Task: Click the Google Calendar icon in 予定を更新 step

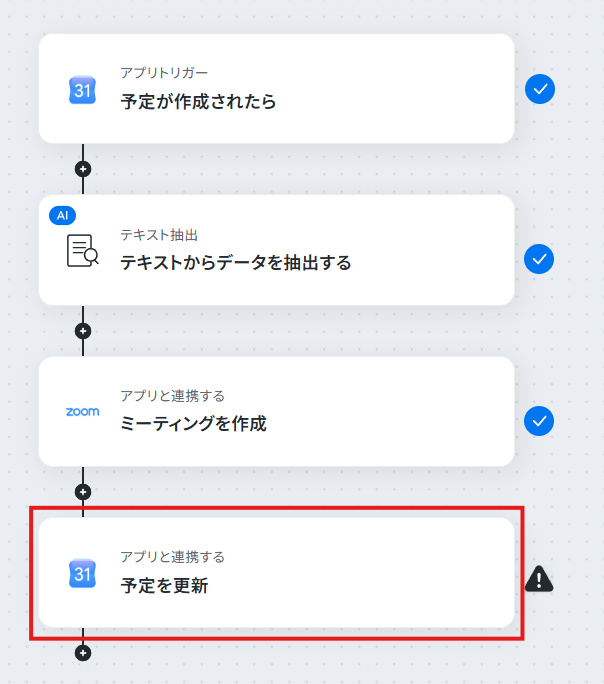Action: pos(82,573)
